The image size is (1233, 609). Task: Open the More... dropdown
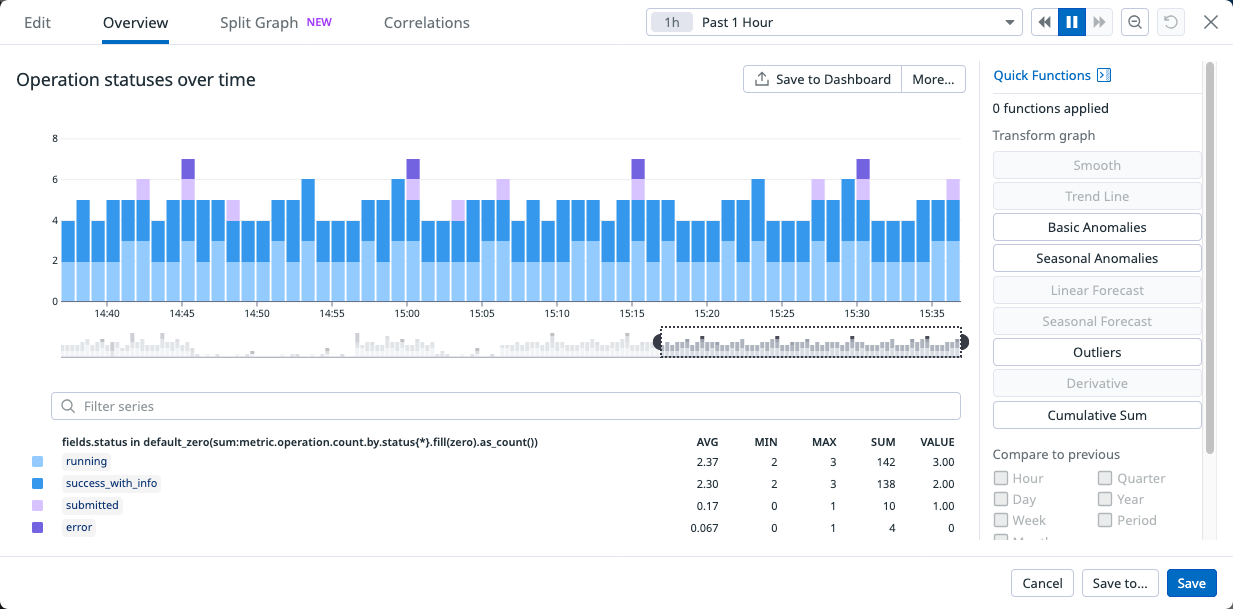pyautogui.click(x=932, y=78)
